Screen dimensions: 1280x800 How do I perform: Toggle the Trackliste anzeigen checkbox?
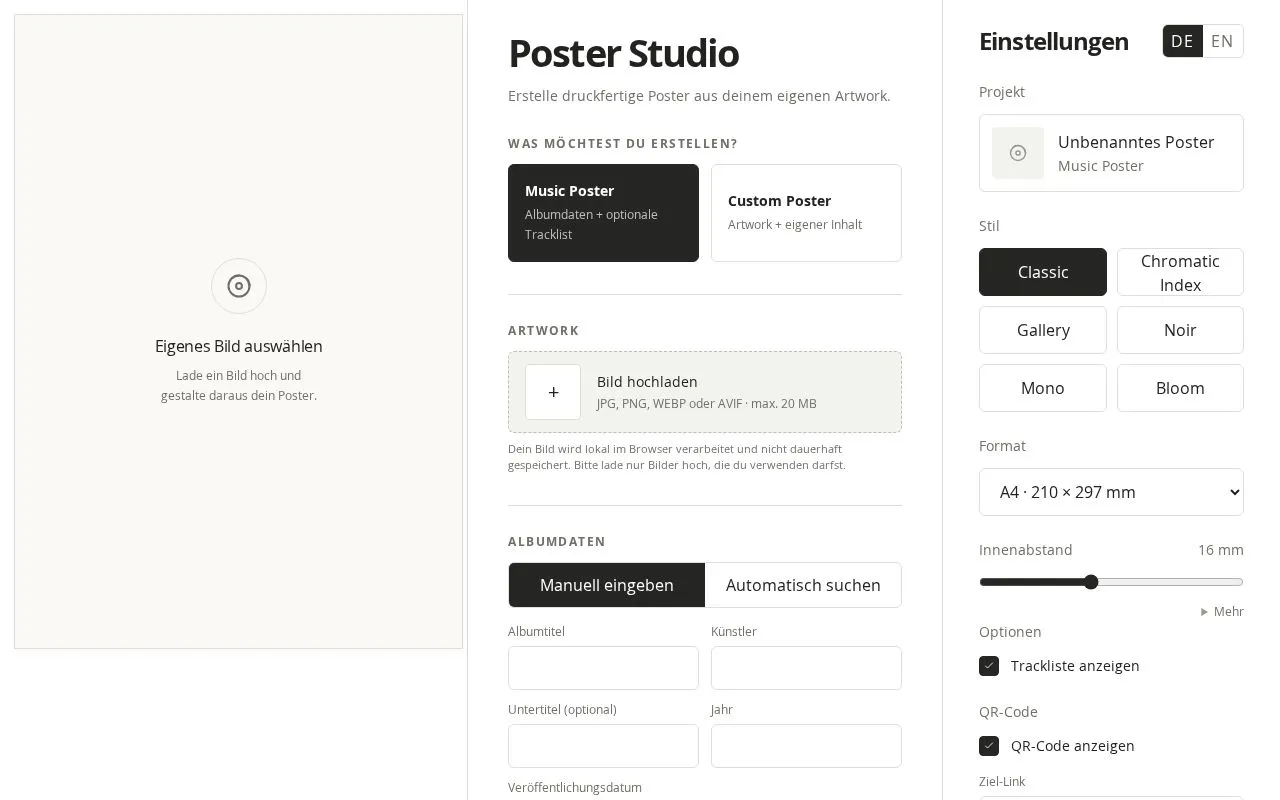coord(989,666)
